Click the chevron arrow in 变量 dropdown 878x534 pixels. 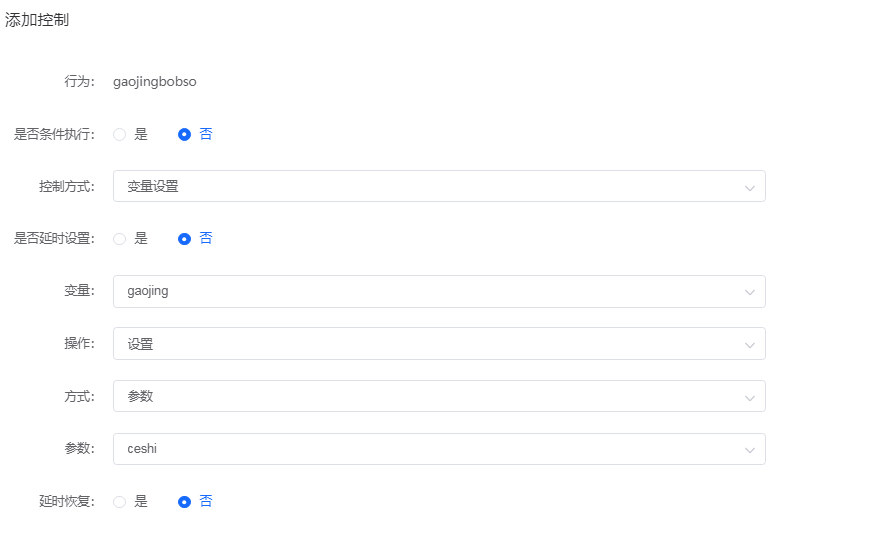[x=749, y=292]
